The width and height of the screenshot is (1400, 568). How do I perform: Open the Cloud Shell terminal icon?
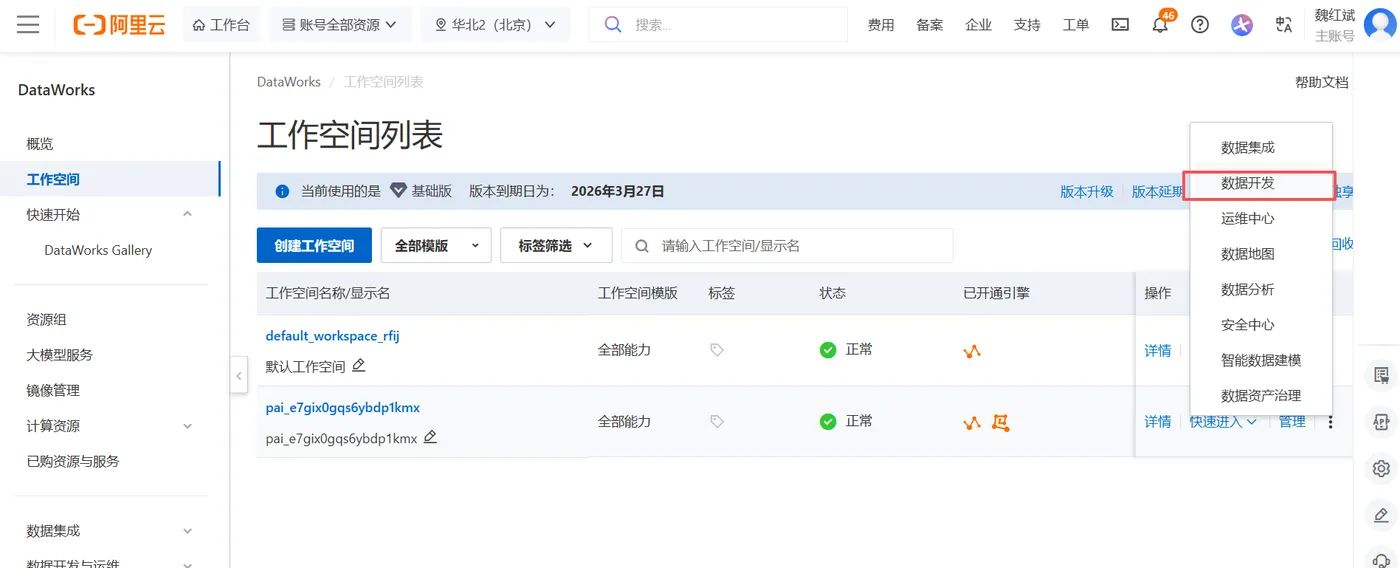pyautogui.click(x=1121, y=25)
